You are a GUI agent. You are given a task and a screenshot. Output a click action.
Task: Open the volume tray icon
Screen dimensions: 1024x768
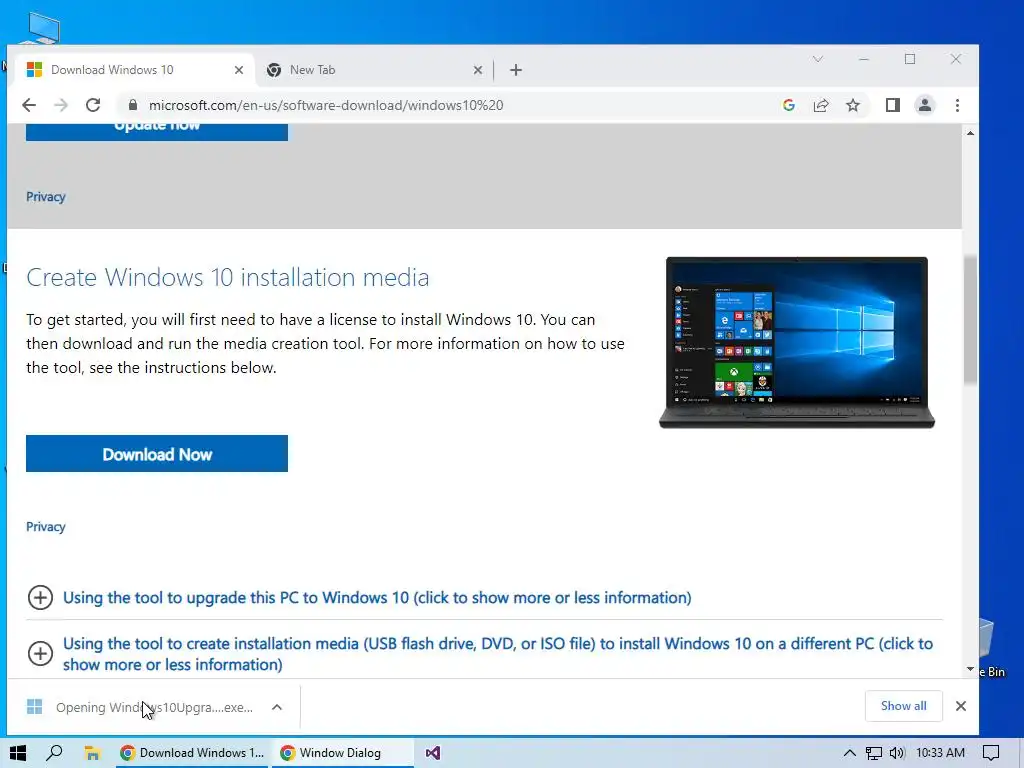[x=897, y=753]
